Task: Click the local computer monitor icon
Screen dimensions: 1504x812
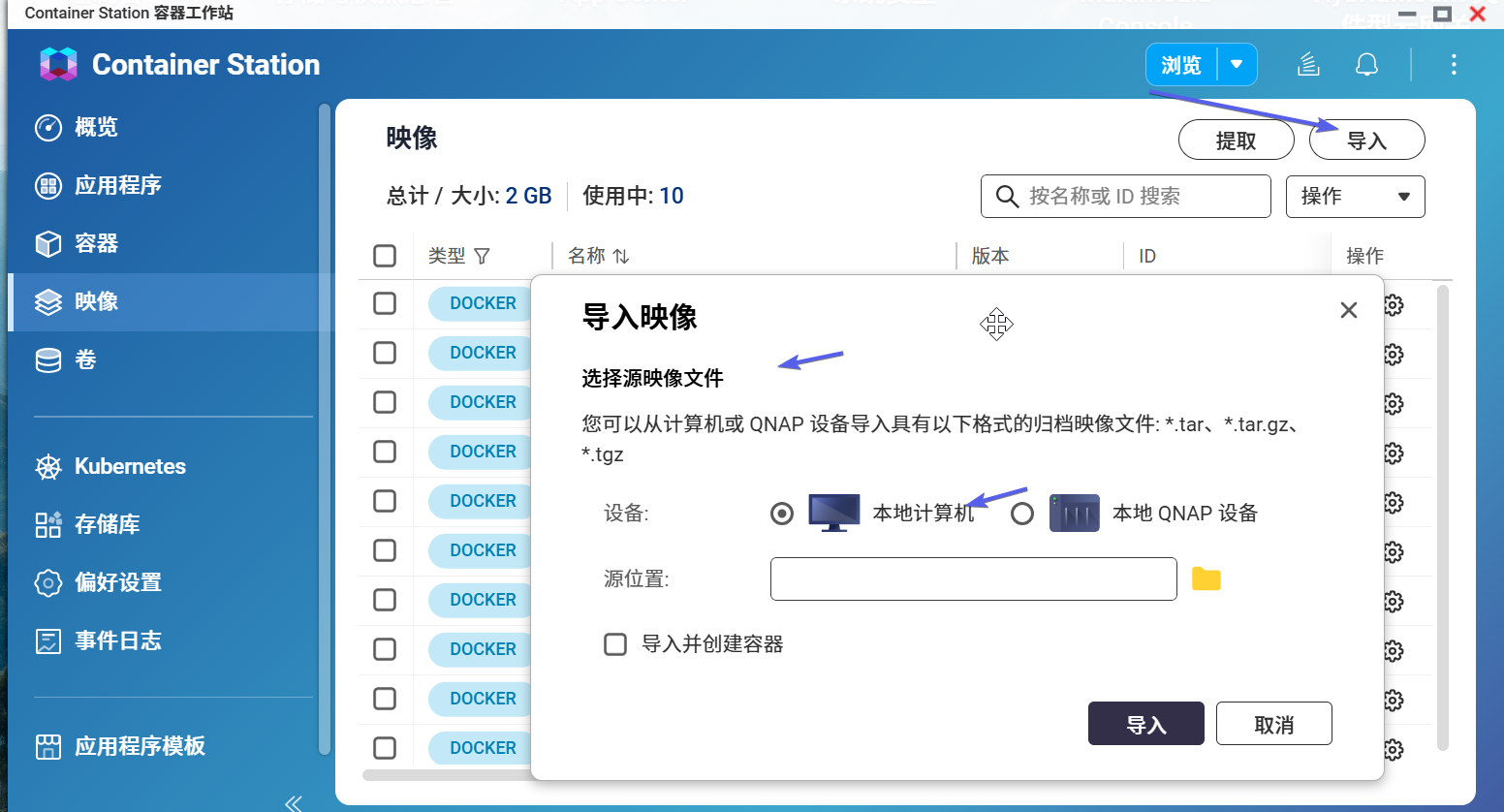Action: [833, 513]
